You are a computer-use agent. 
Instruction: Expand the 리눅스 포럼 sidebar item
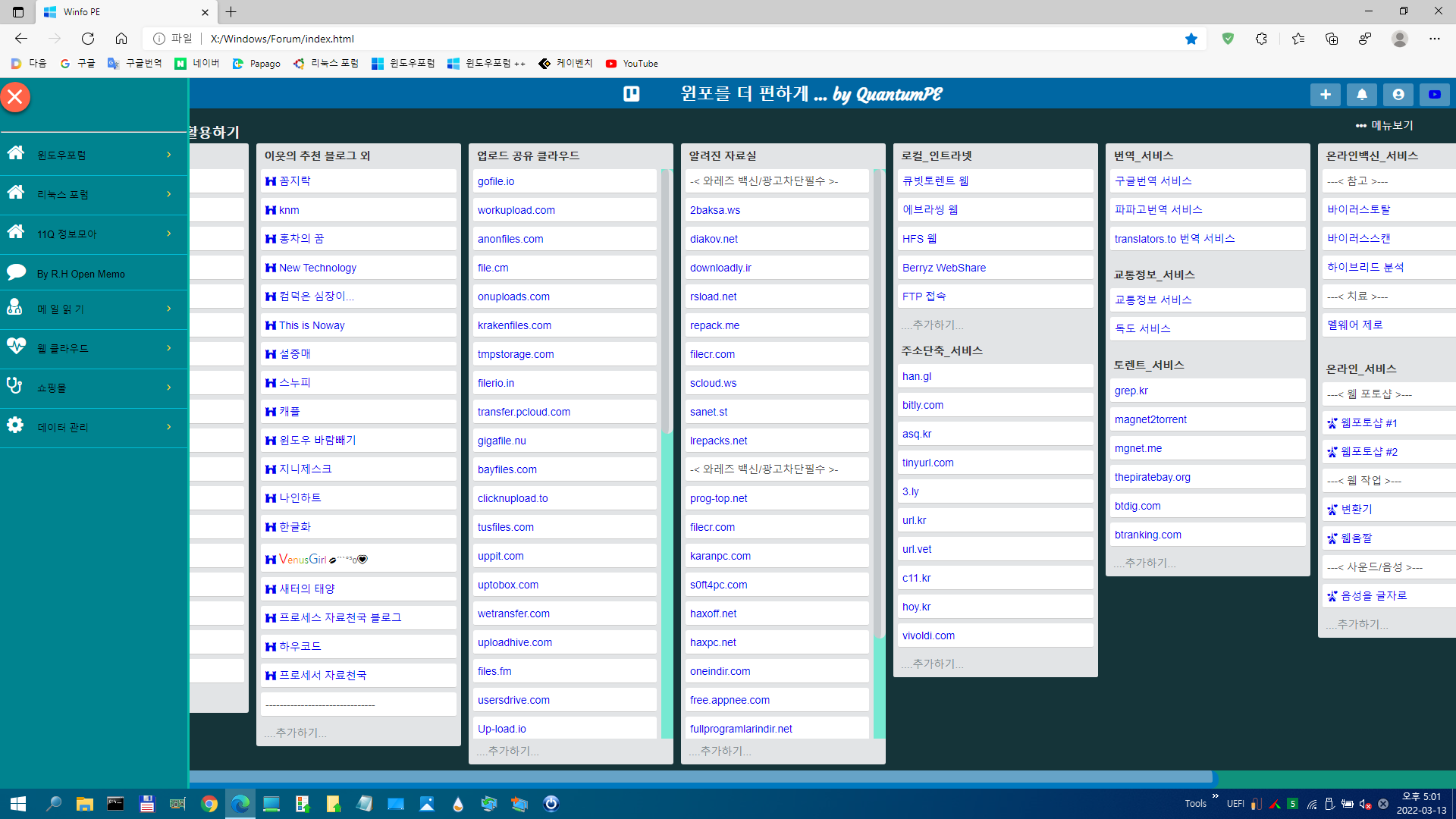coord(93,194)
